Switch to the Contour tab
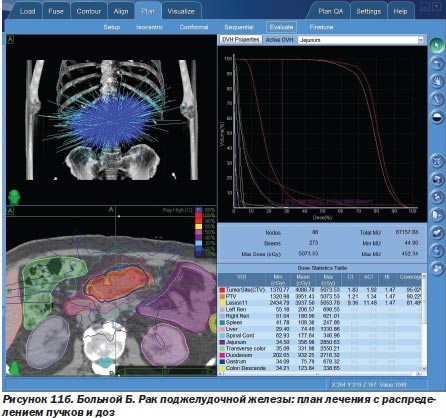Viewport: 446px width, 418px height. click(89, 11)
